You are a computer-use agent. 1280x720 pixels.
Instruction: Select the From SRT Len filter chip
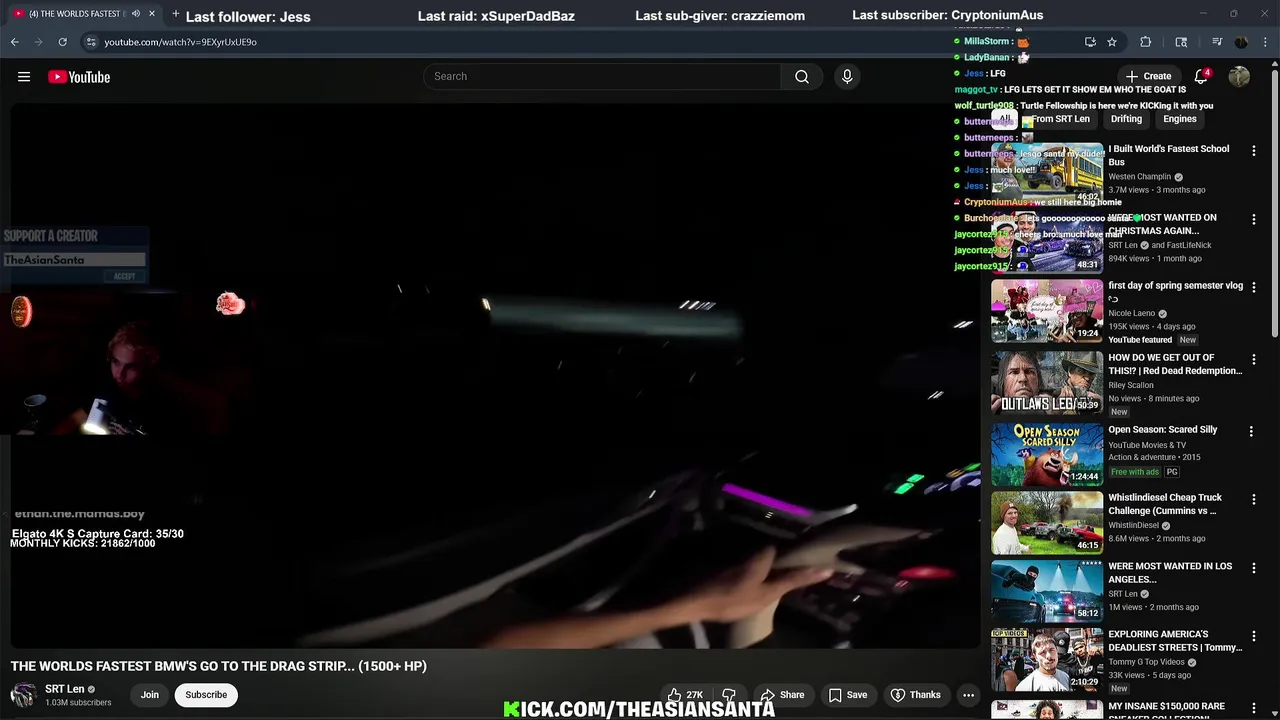pos(1061,119)
